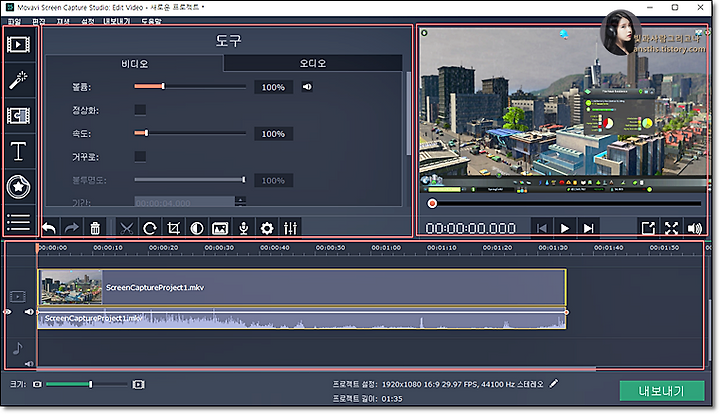
Task: Enable the 거꾸로 (reverse) checkbox
Action: [140, 157]
